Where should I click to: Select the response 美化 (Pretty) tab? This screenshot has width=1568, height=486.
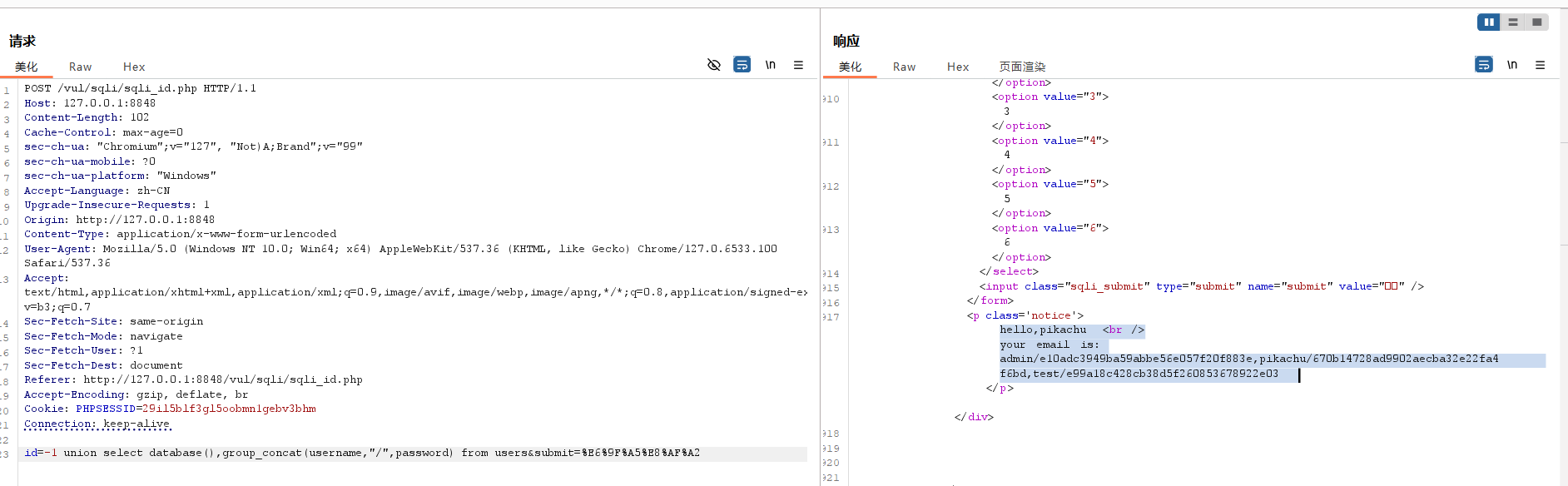[x=850, y=67]
